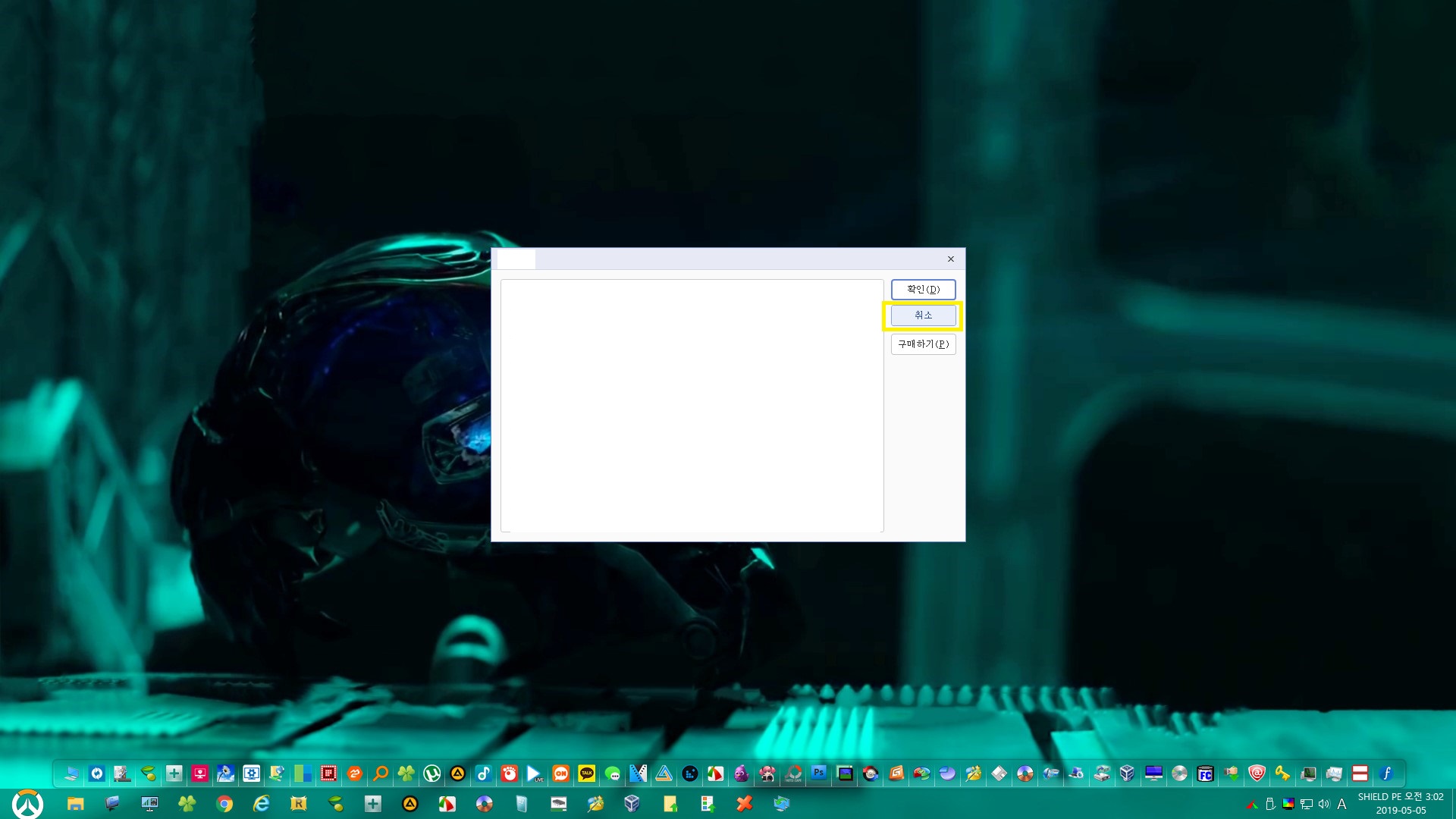Image resolution: width=1456 pixels, height=819 pixels.
Task: Open File Explorer from the taskbar
Action: pos(75,804)
